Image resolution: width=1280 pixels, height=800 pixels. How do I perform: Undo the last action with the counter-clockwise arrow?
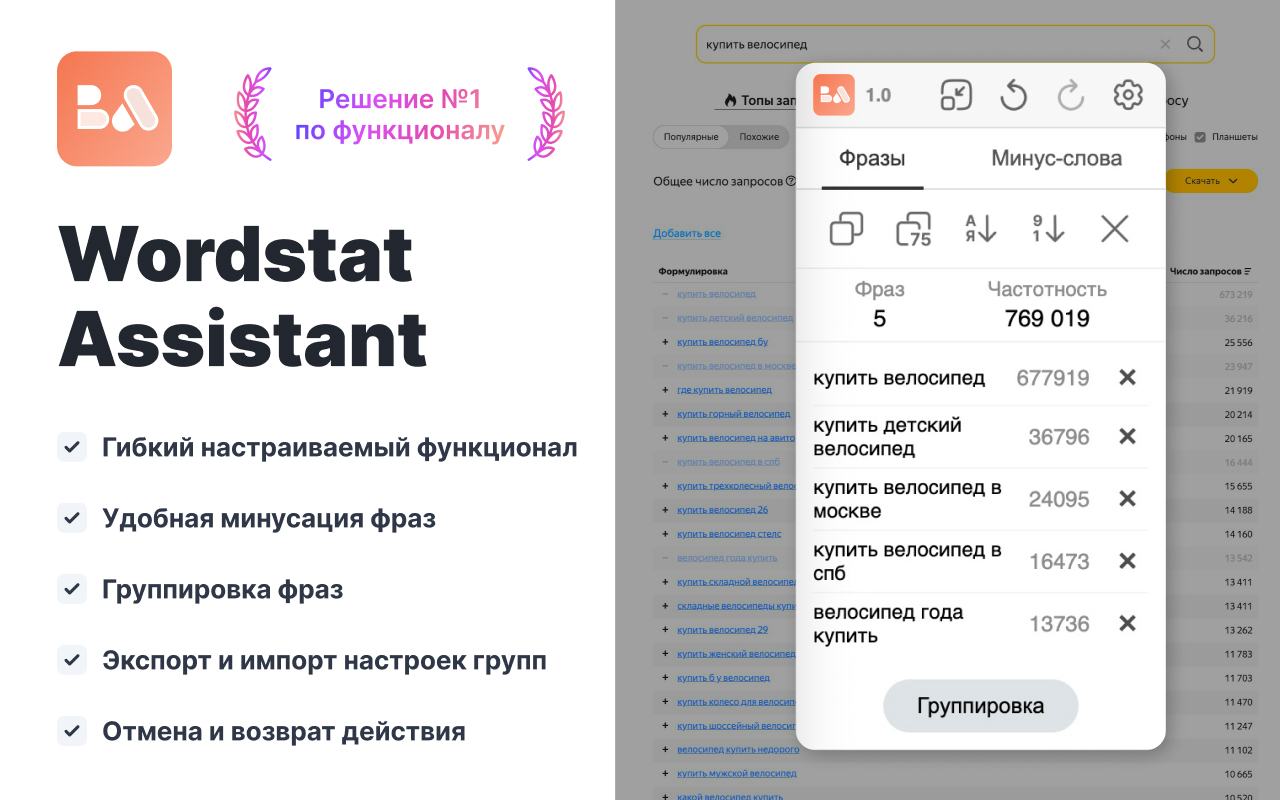[1014, 95]
